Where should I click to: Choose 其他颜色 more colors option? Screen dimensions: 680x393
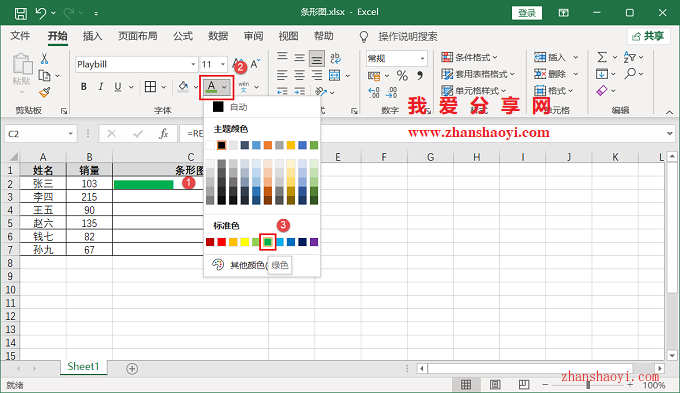point(248,265)
